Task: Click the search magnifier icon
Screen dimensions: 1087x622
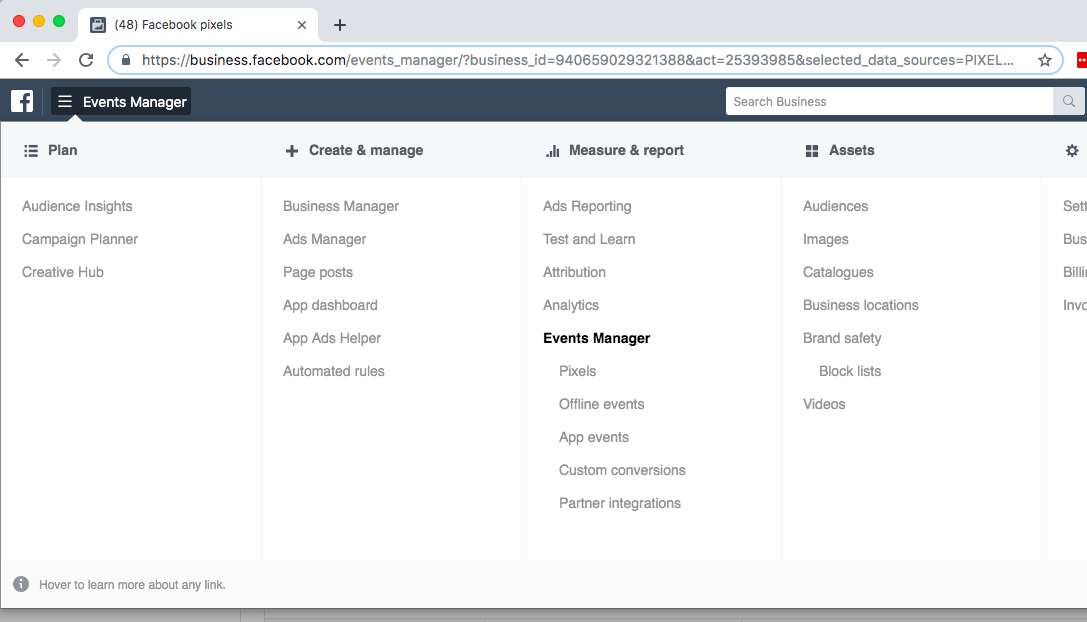Action: (1069, 101)
